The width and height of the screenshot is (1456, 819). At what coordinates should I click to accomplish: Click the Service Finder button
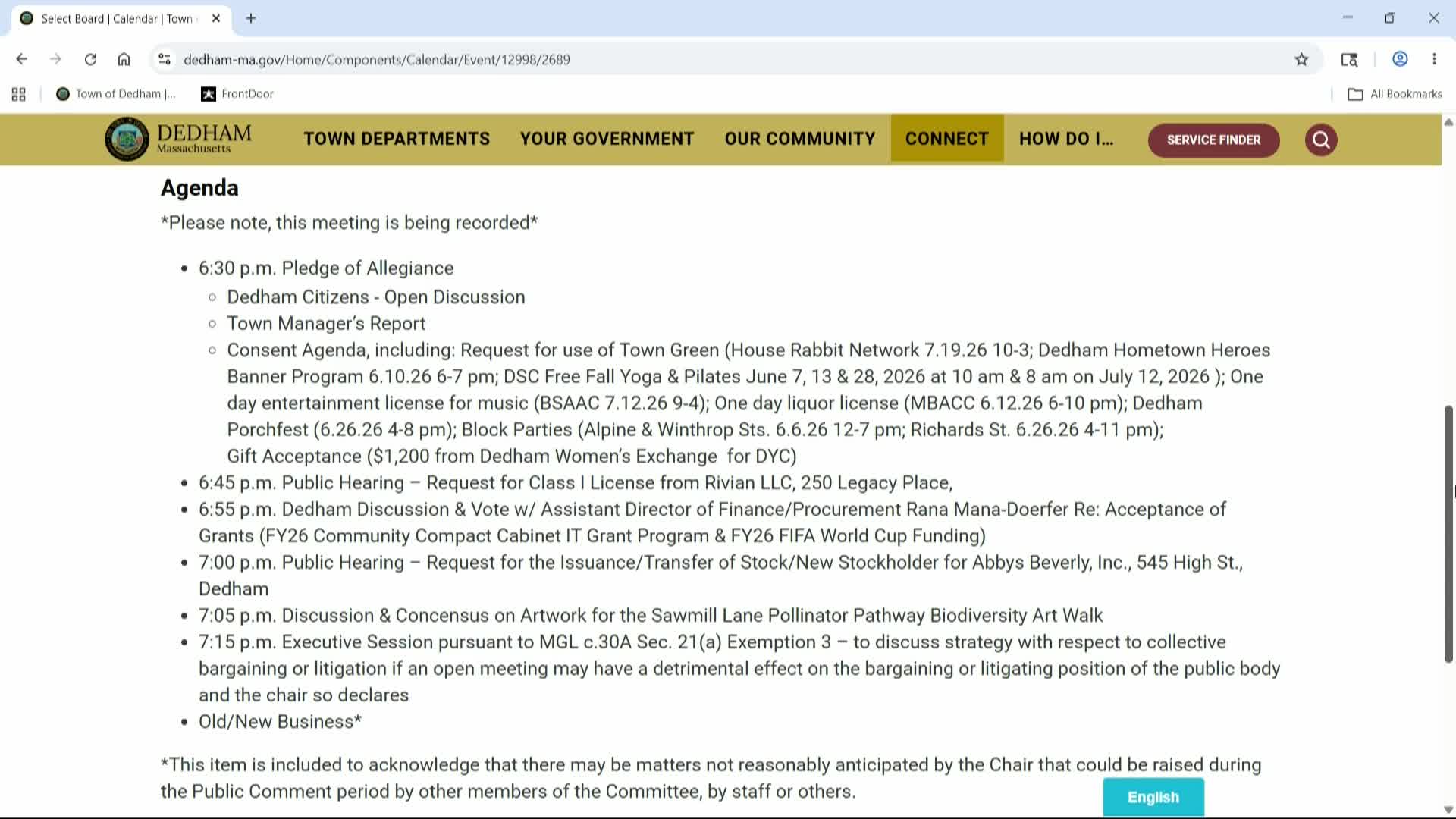(1213, 140)
